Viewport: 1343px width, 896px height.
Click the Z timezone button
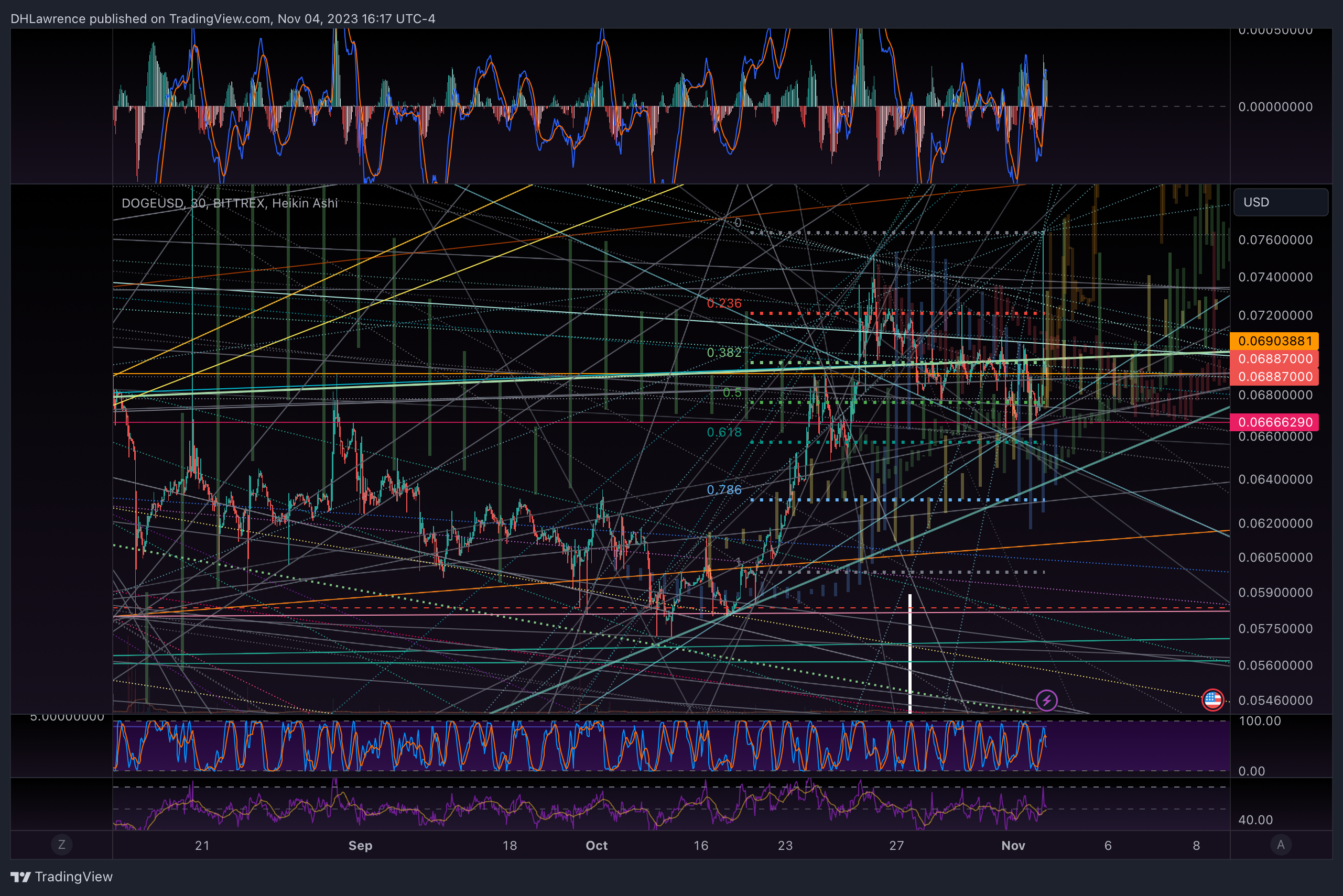[x=62, y=845]
